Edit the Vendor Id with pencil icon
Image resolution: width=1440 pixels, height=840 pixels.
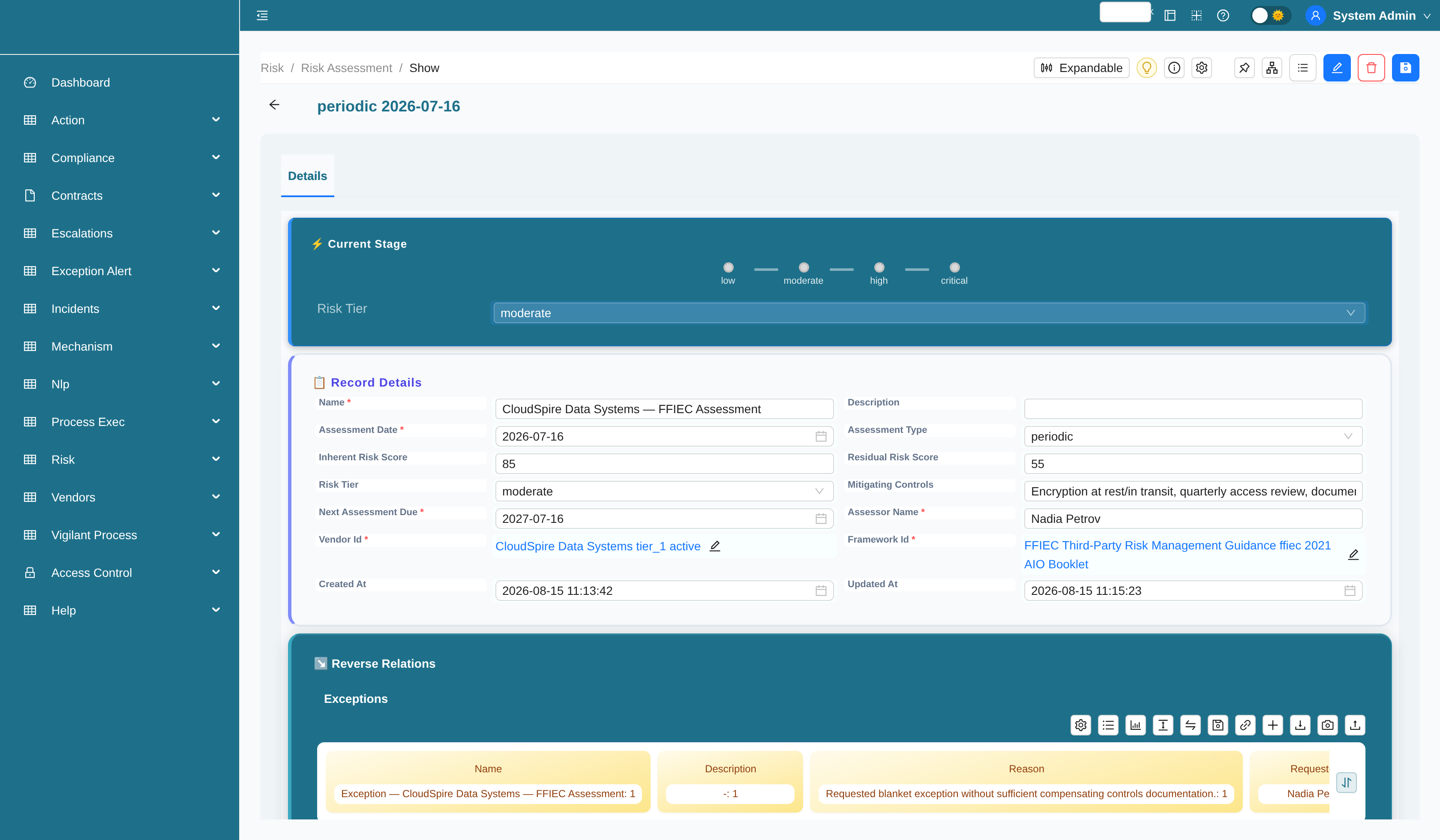coord(715,546)
